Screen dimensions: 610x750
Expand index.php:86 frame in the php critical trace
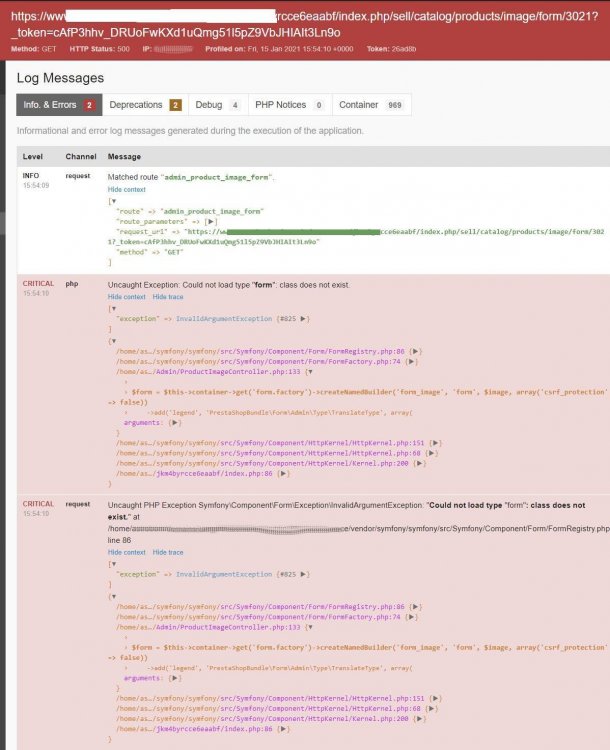[283, 474]
